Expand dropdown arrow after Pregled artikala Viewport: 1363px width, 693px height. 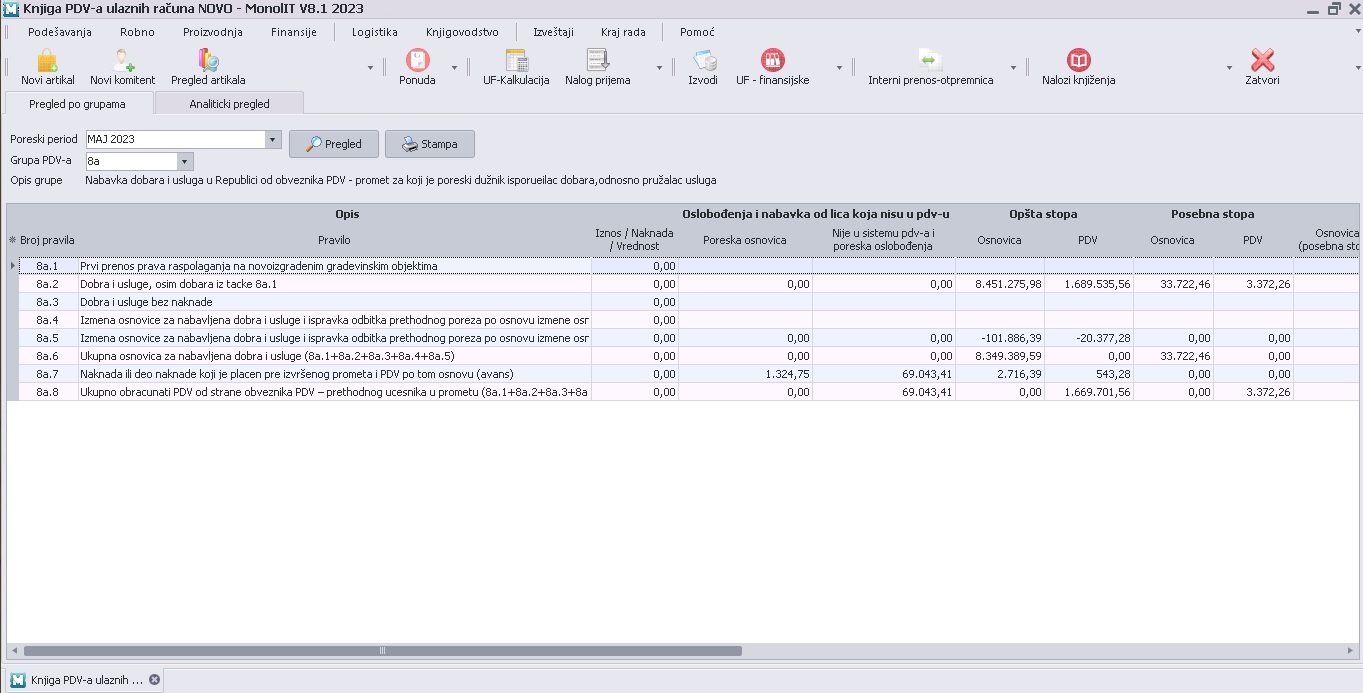point(370,68)
